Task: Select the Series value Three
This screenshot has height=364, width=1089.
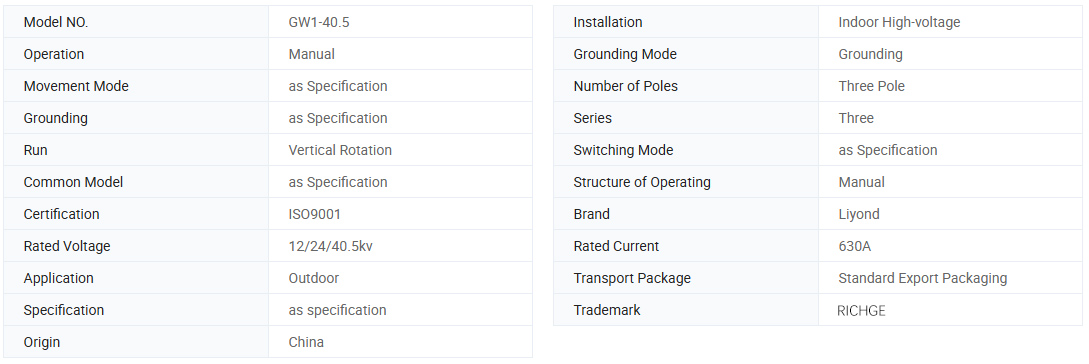Action: [856, 118]
